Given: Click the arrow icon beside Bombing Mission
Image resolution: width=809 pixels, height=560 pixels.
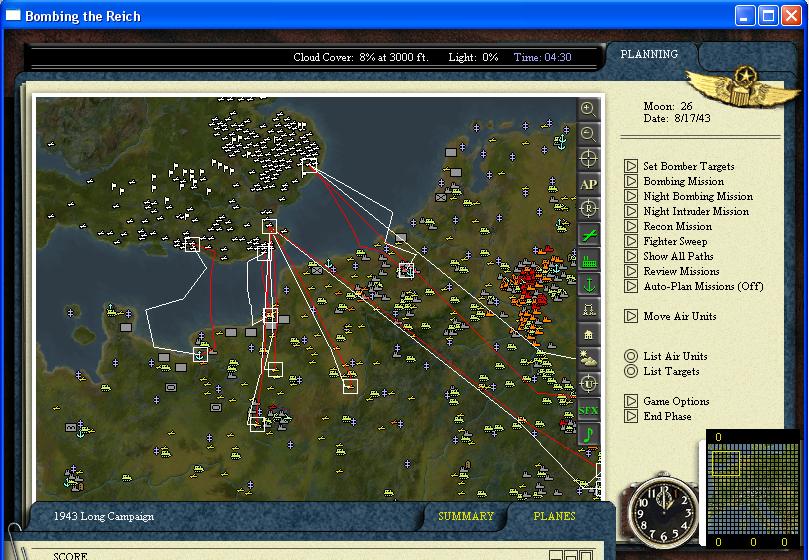Looking at the screenshot, I should coord(630,181).
